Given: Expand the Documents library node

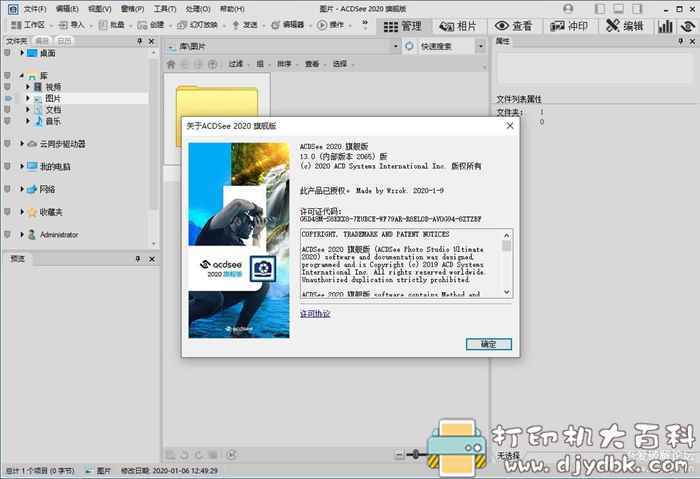Looking at the screenshot, I should coord(28,109).
